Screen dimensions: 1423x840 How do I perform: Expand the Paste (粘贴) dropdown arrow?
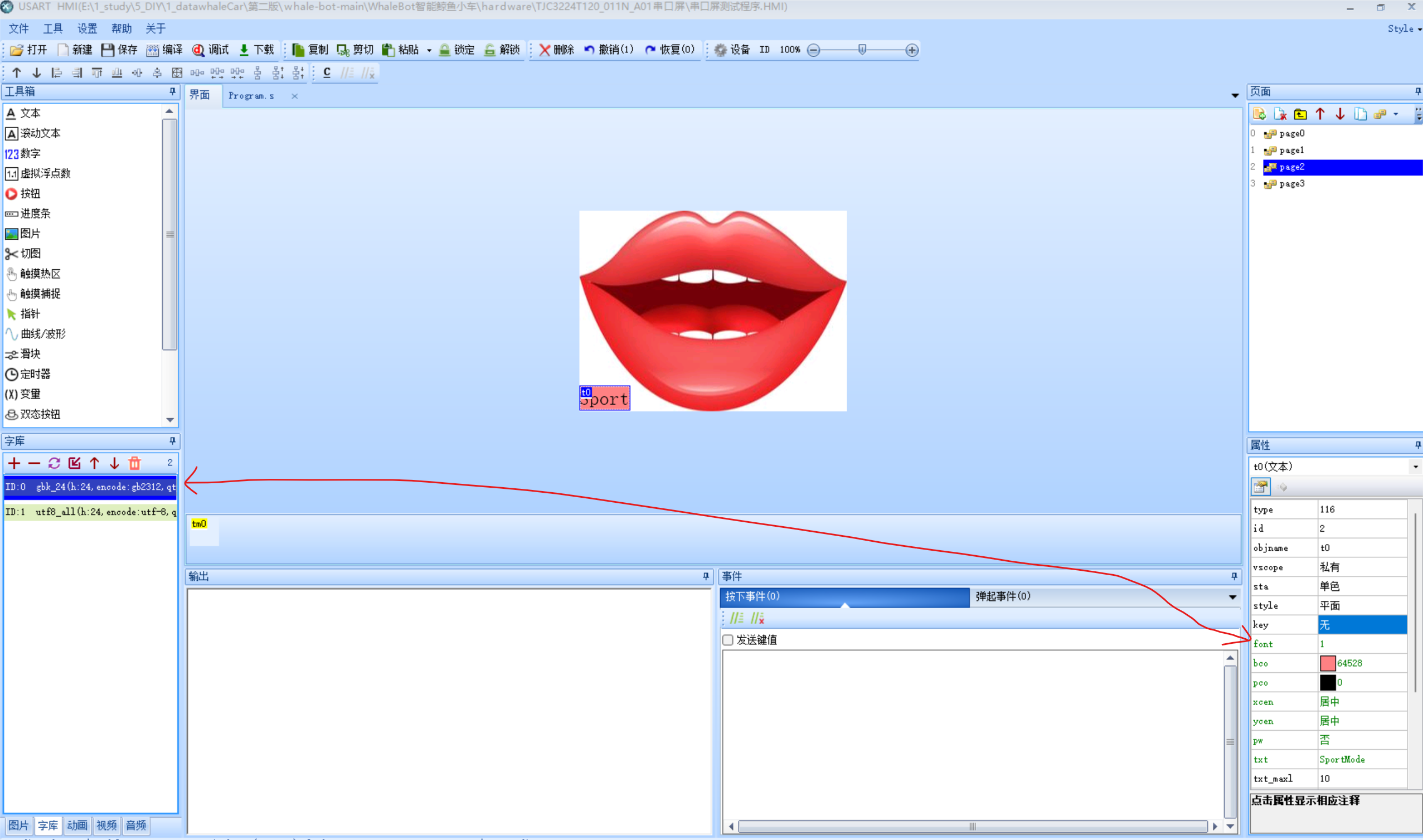click(x=429, y=50)
